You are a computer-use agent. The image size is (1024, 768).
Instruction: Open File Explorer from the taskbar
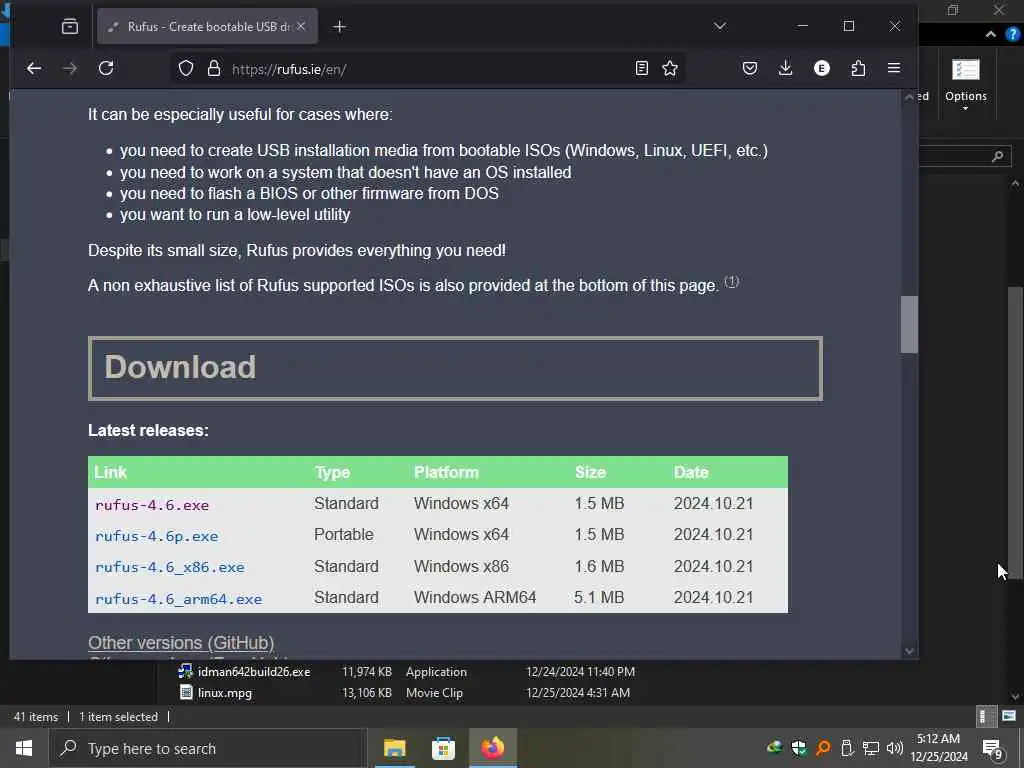(x=394, y=748)
